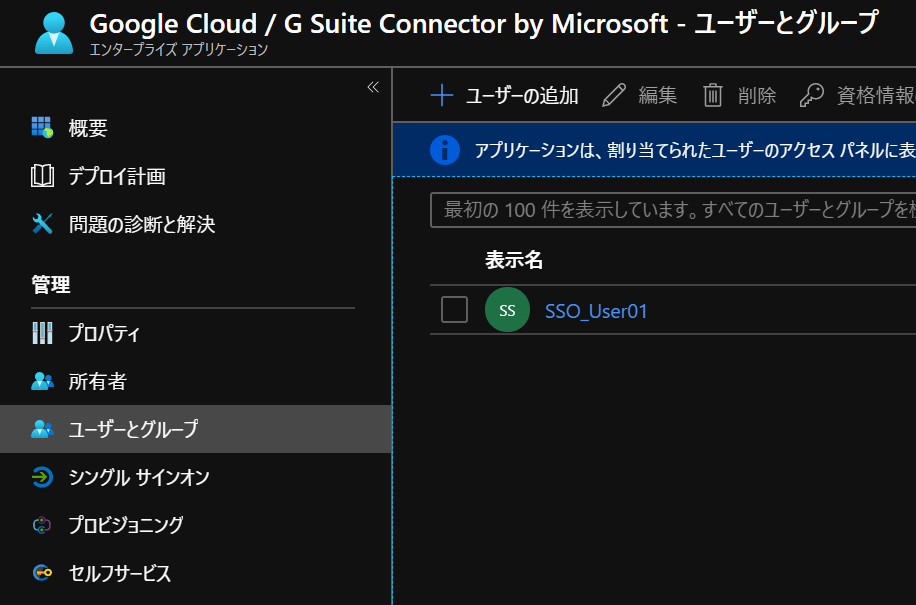Click the セルフサービス icon in sidebar
This screenshot has width=916, height=605.
point(42,573)
